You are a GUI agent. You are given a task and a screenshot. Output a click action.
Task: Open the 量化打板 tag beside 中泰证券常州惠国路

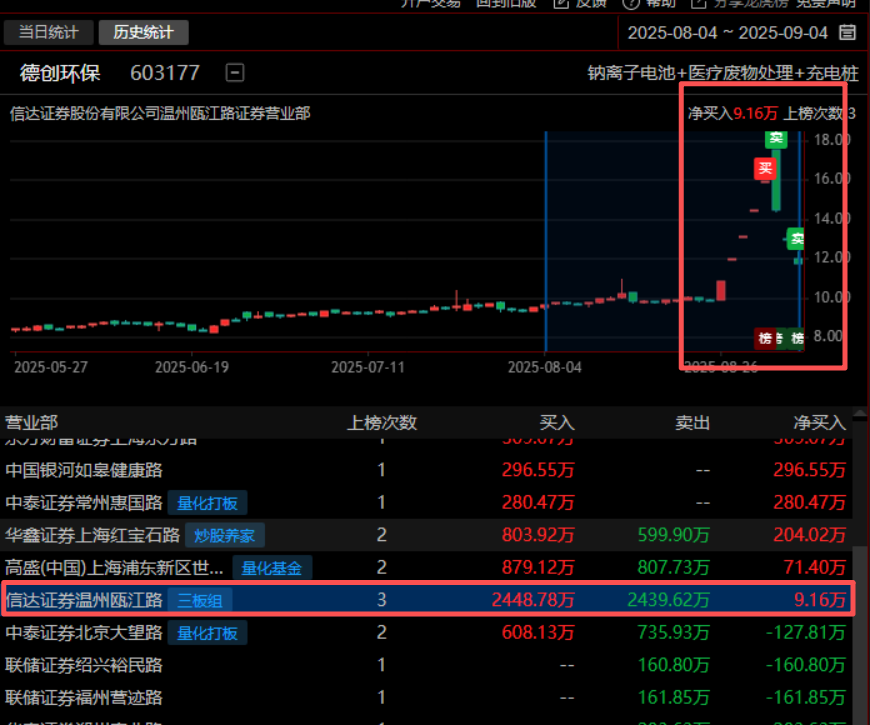coord(207,503)
